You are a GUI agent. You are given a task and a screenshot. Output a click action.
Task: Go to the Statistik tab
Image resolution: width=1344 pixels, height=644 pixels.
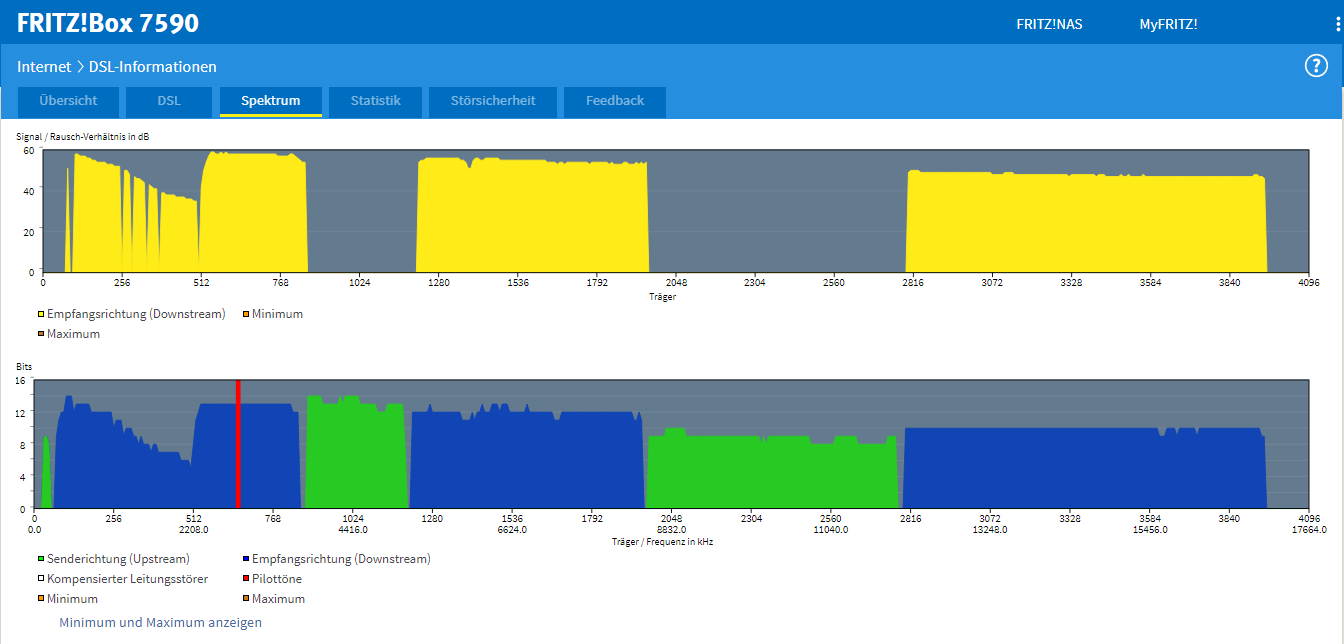click(376, 102)
